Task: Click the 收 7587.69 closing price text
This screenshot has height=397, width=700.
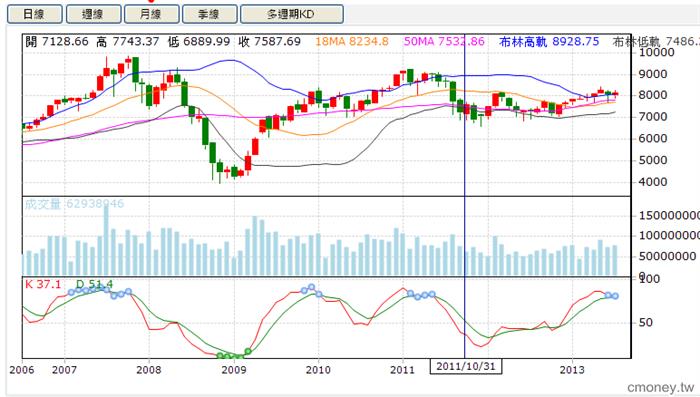Action: pyautogui.click(x=270, y=42)
